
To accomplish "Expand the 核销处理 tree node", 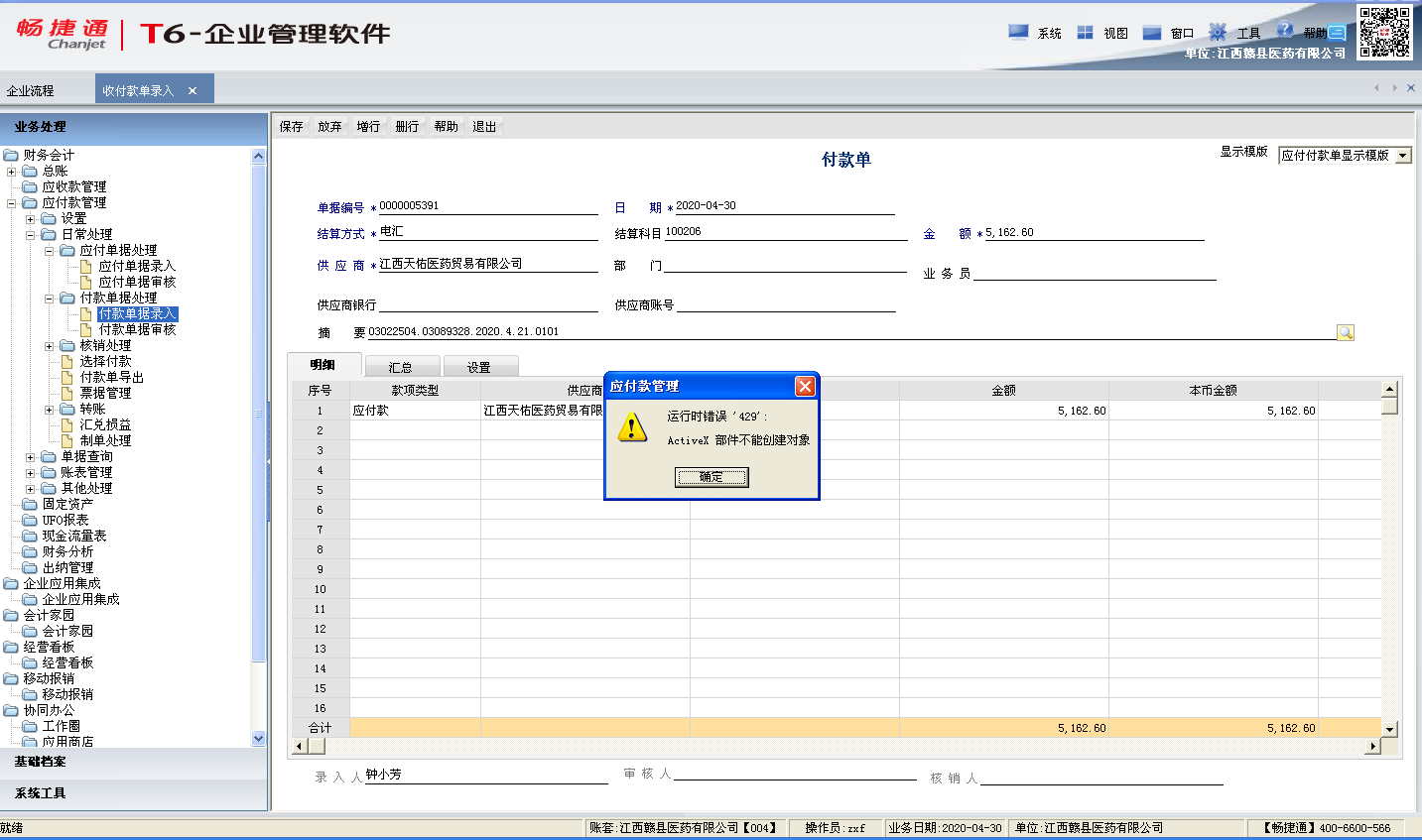I will point(49,346).
